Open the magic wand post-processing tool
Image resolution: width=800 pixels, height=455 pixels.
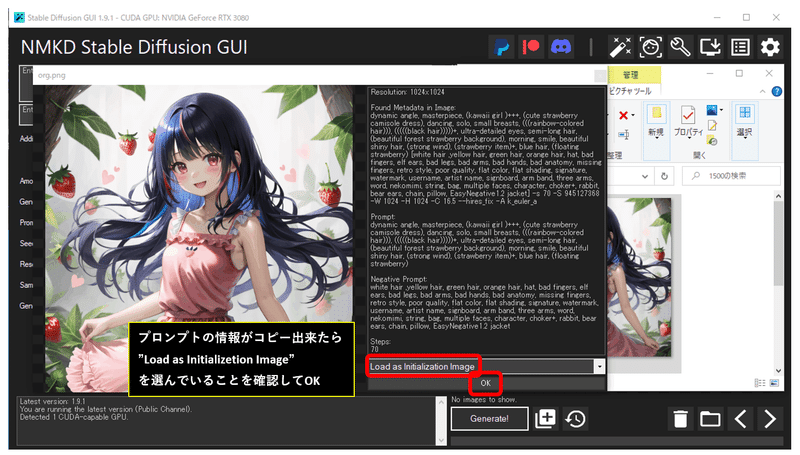620,47
